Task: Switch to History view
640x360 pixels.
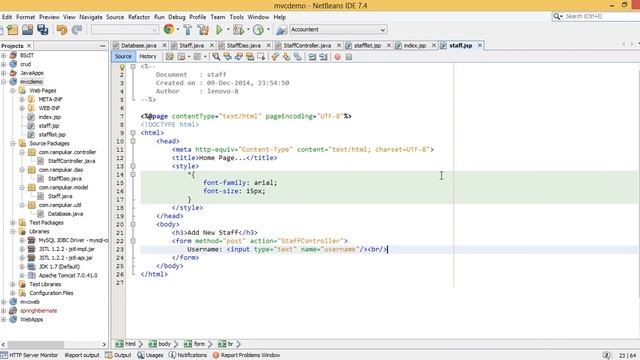Action: pos(148,56)
